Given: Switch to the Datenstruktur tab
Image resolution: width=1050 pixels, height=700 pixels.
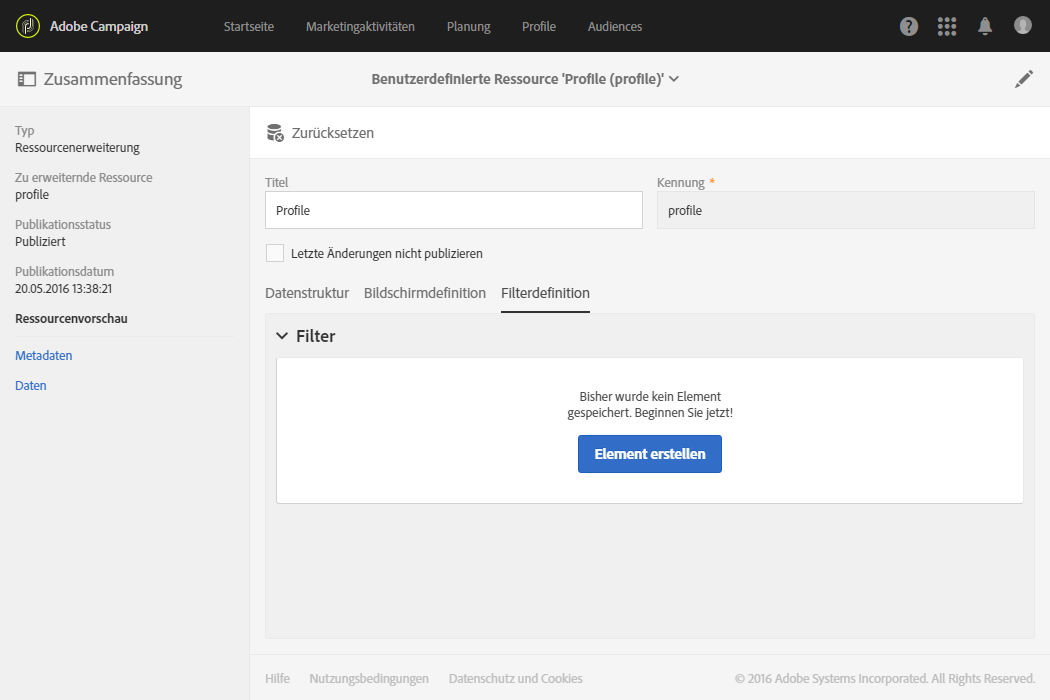Looking at the screenshot, I should click(x=307, y=293).
